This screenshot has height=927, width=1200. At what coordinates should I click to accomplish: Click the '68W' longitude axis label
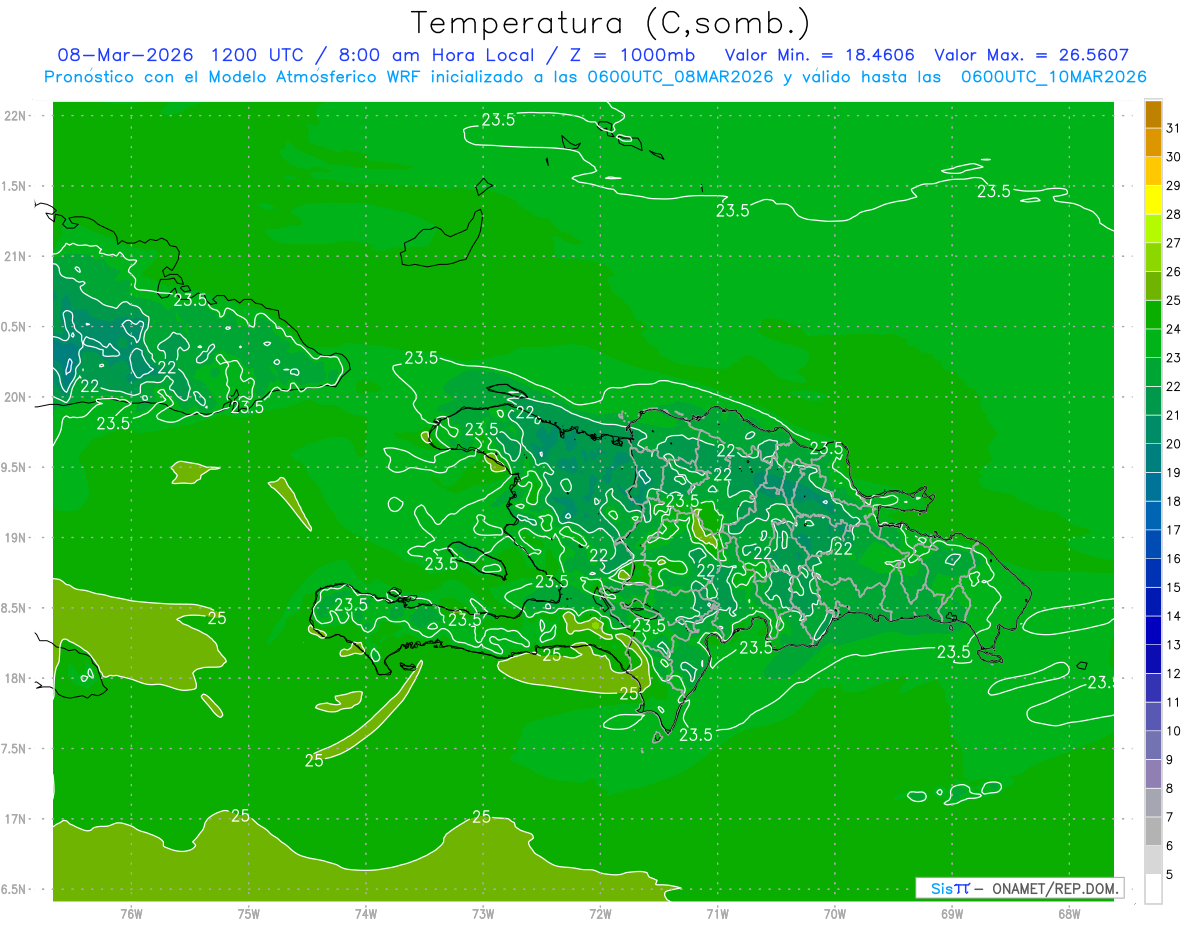click(1068, 912)
